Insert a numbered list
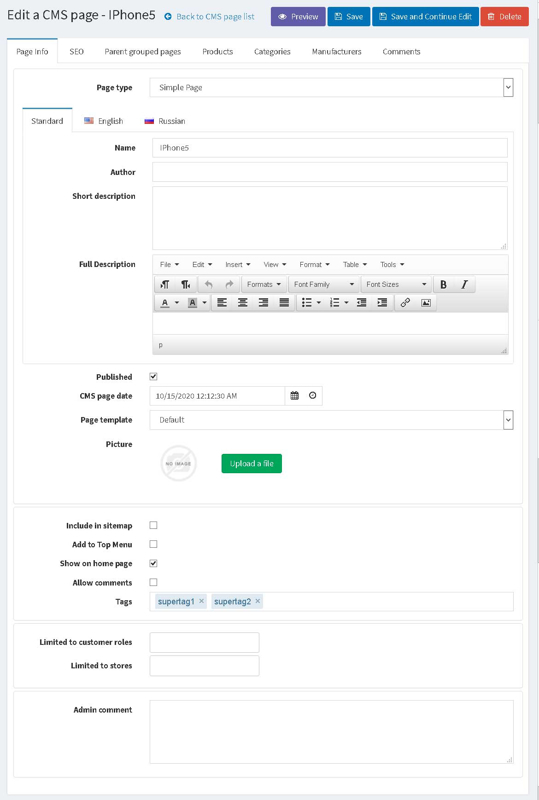 (334, 303)
